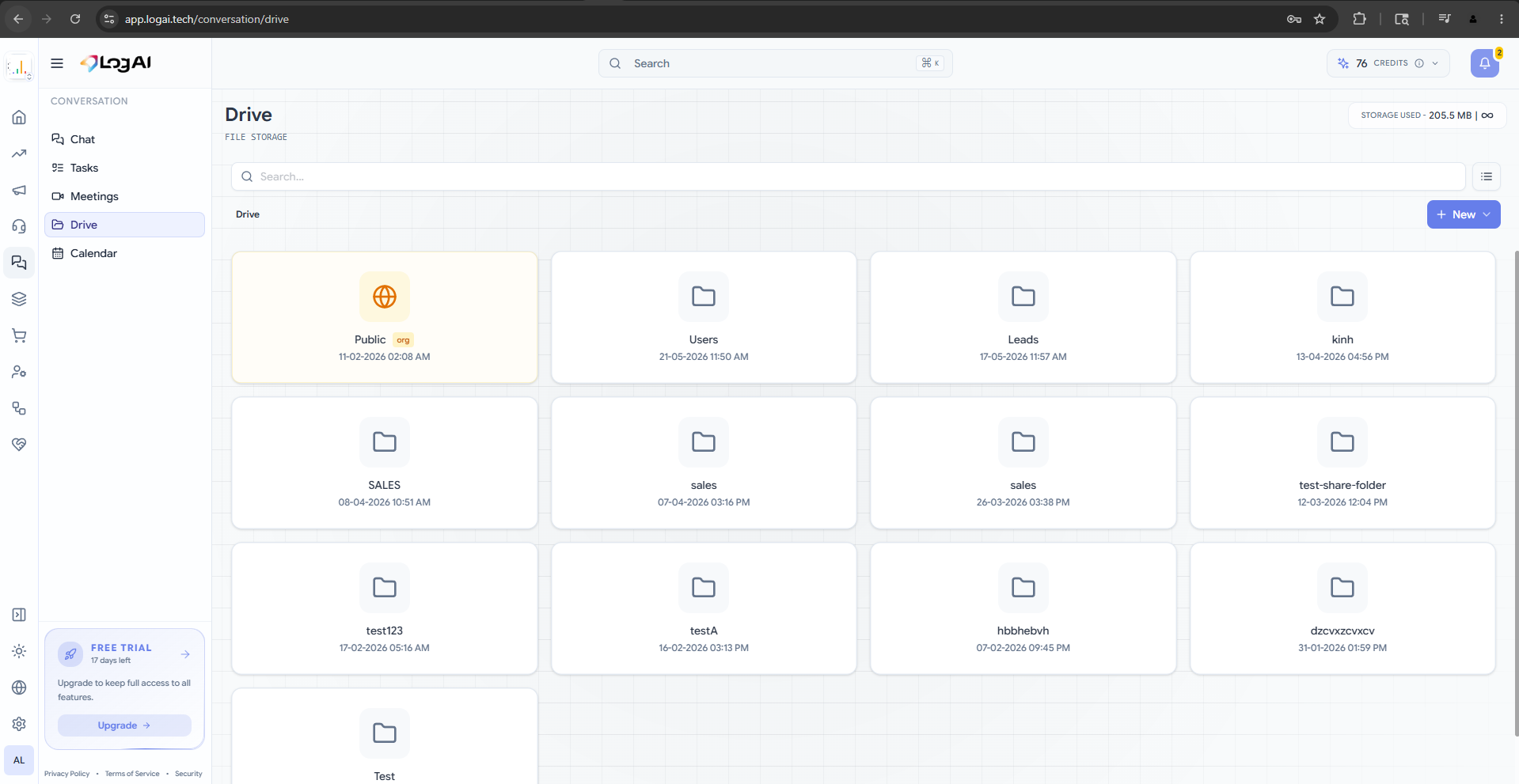Viewport: 1519px width, 784px height.
Task: Click the hamburger menu icon
Action: tap(57, 63)
